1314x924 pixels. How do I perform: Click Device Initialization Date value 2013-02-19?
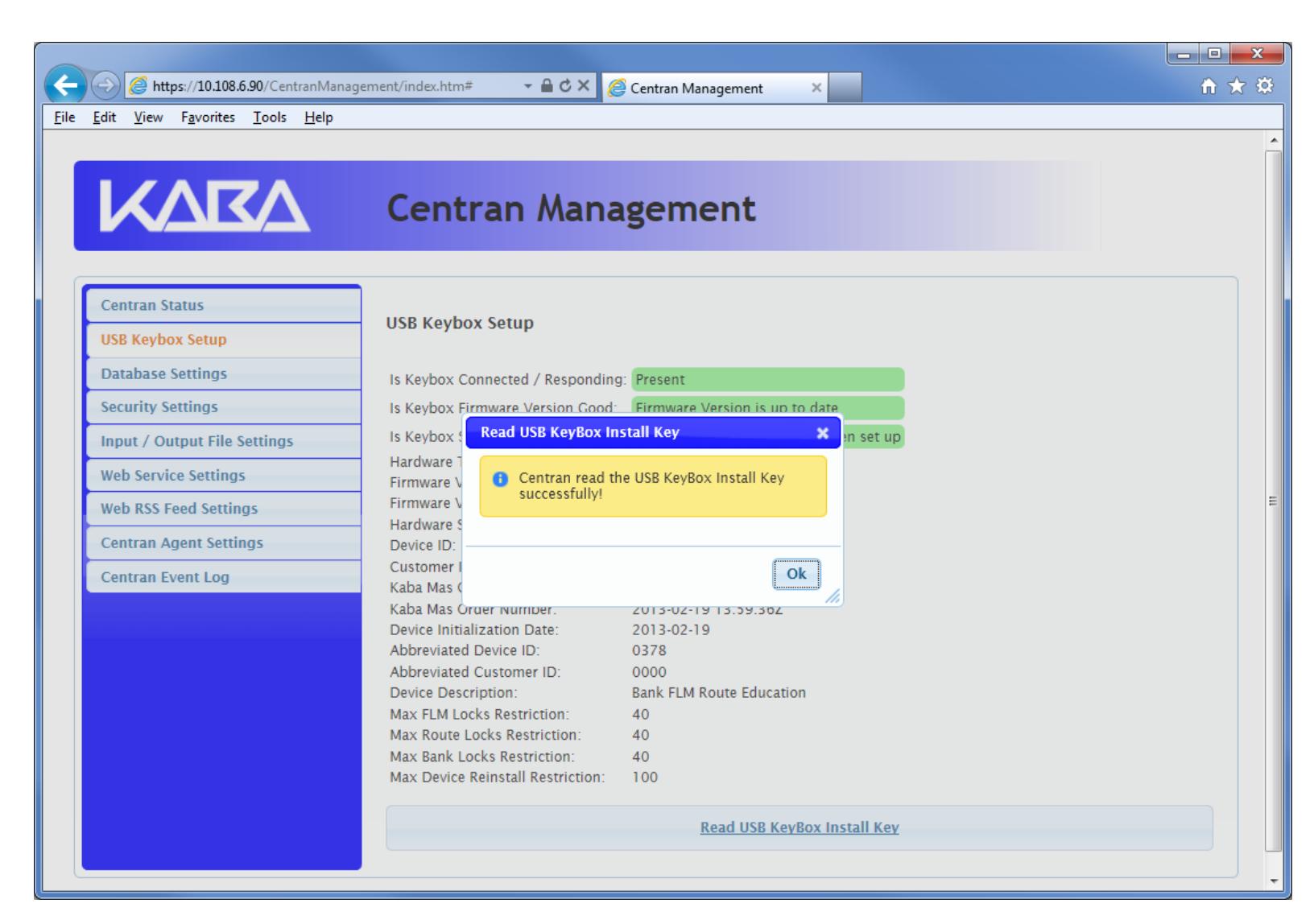click(x=671, y=629)
